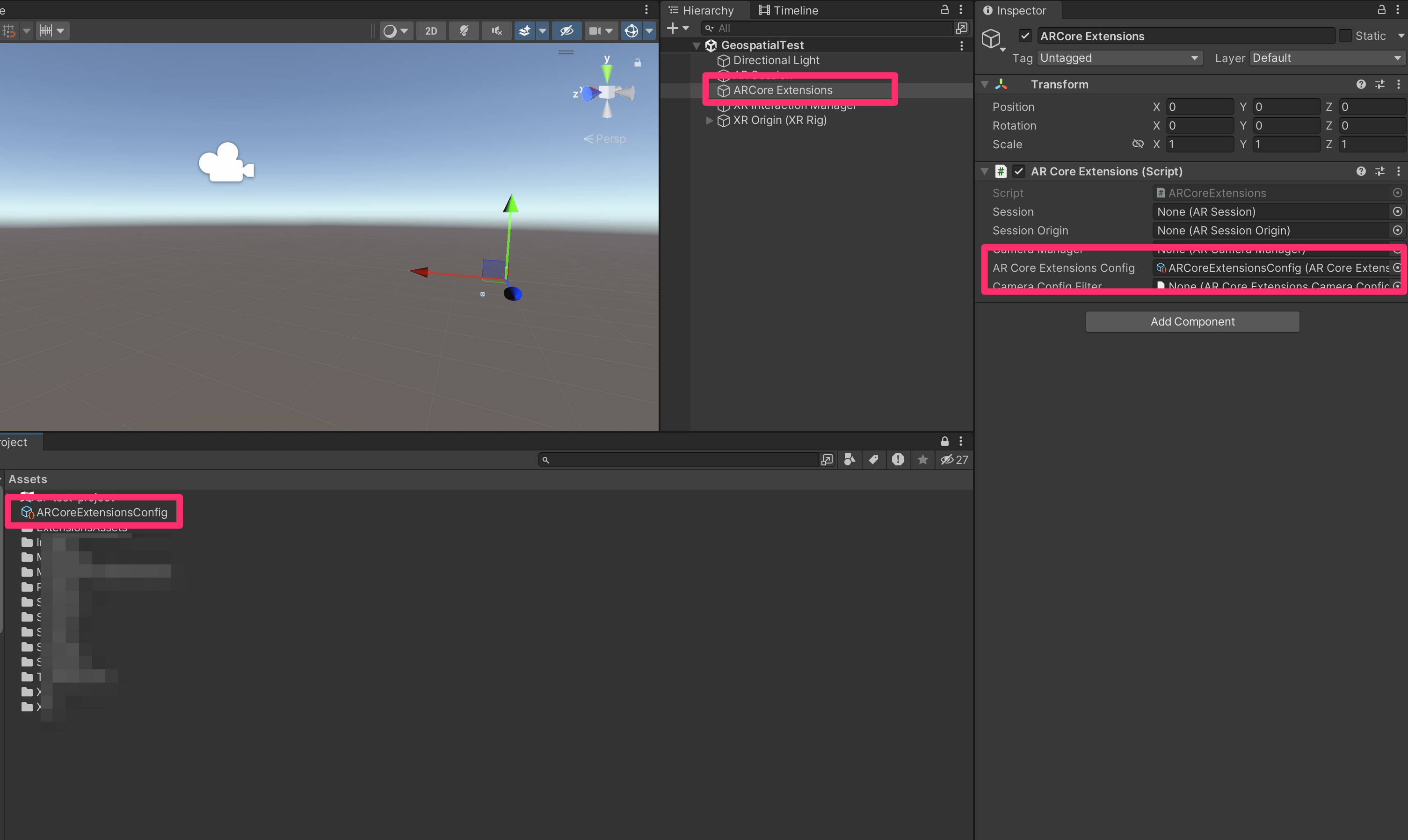The image size is (1408, 840).
Task: Click the scene gizmos globe icon
Action: (631, 31)
